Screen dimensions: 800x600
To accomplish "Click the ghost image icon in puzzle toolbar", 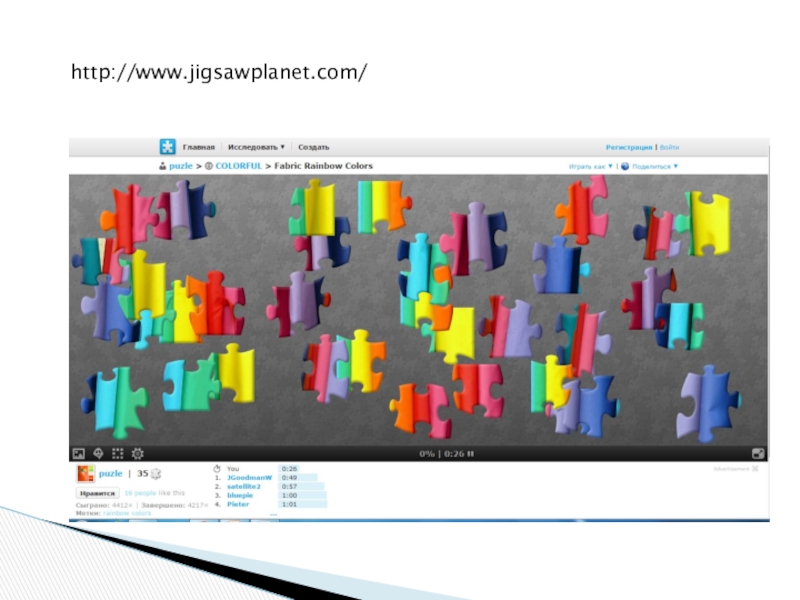I will point(98,453).
